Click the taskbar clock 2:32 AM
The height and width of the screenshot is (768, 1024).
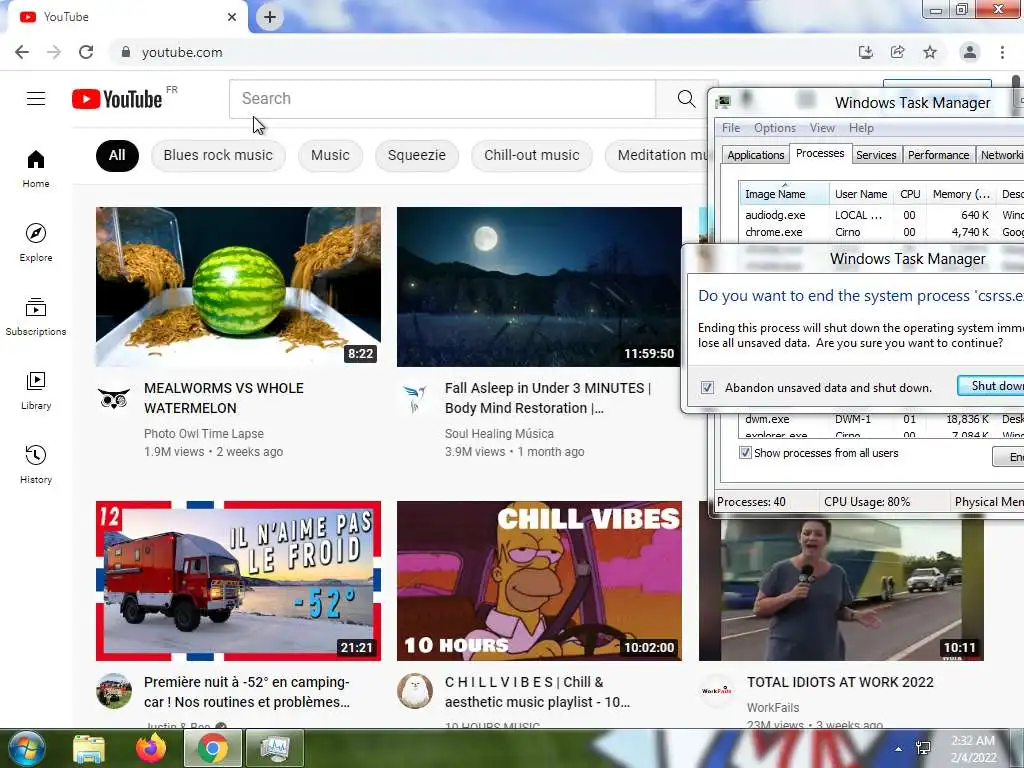(973, 749)
